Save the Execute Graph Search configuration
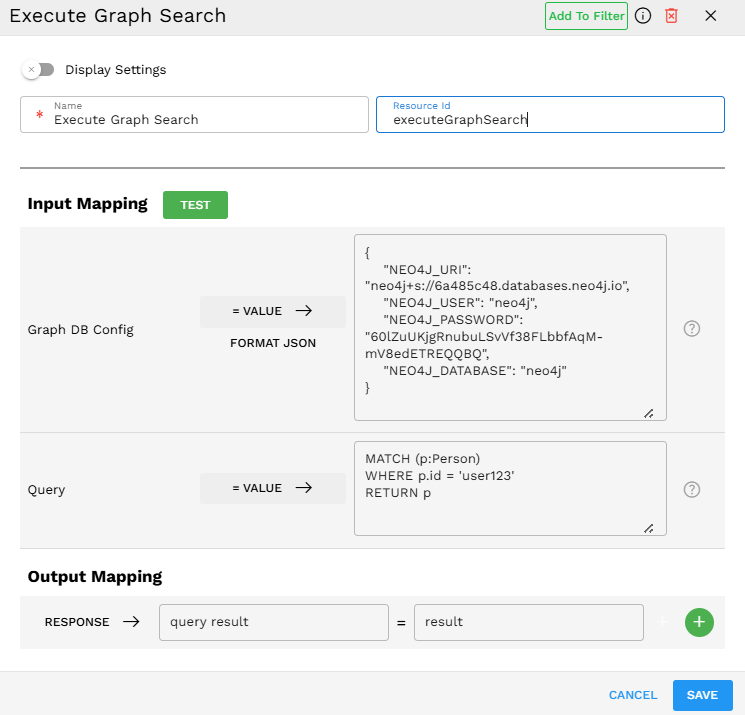Image resolution: width=745 pixels, height=715 pixels. pos(702,695)
